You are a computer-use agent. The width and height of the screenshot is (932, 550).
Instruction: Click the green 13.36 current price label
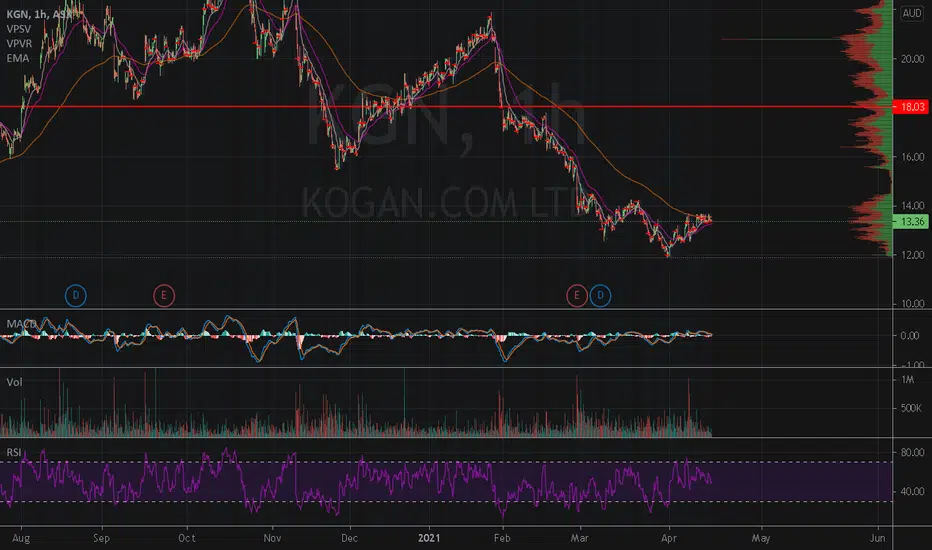[x=911, y=222]
